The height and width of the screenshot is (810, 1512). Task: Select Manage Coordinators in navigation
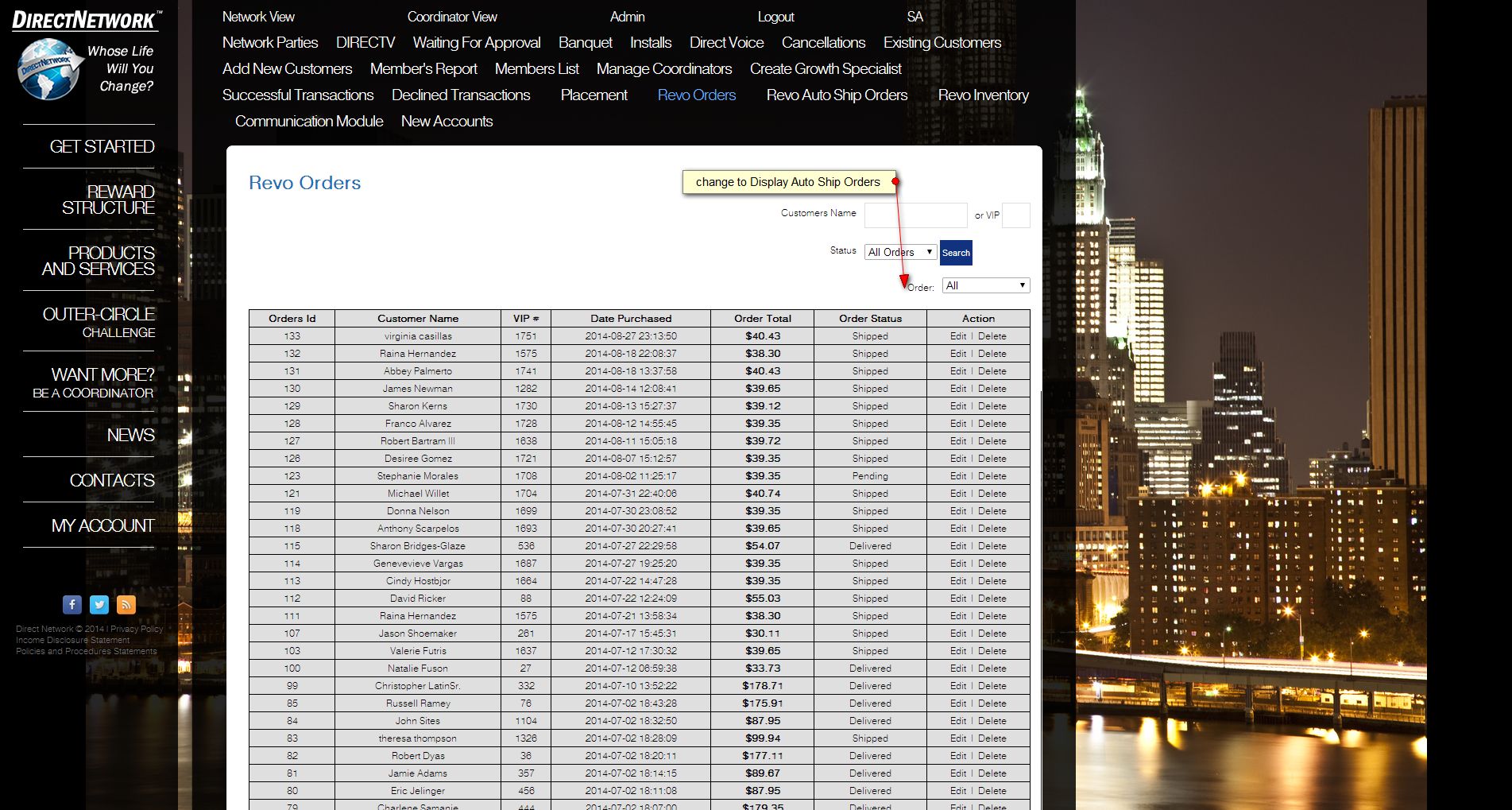(x=664, y=69)
